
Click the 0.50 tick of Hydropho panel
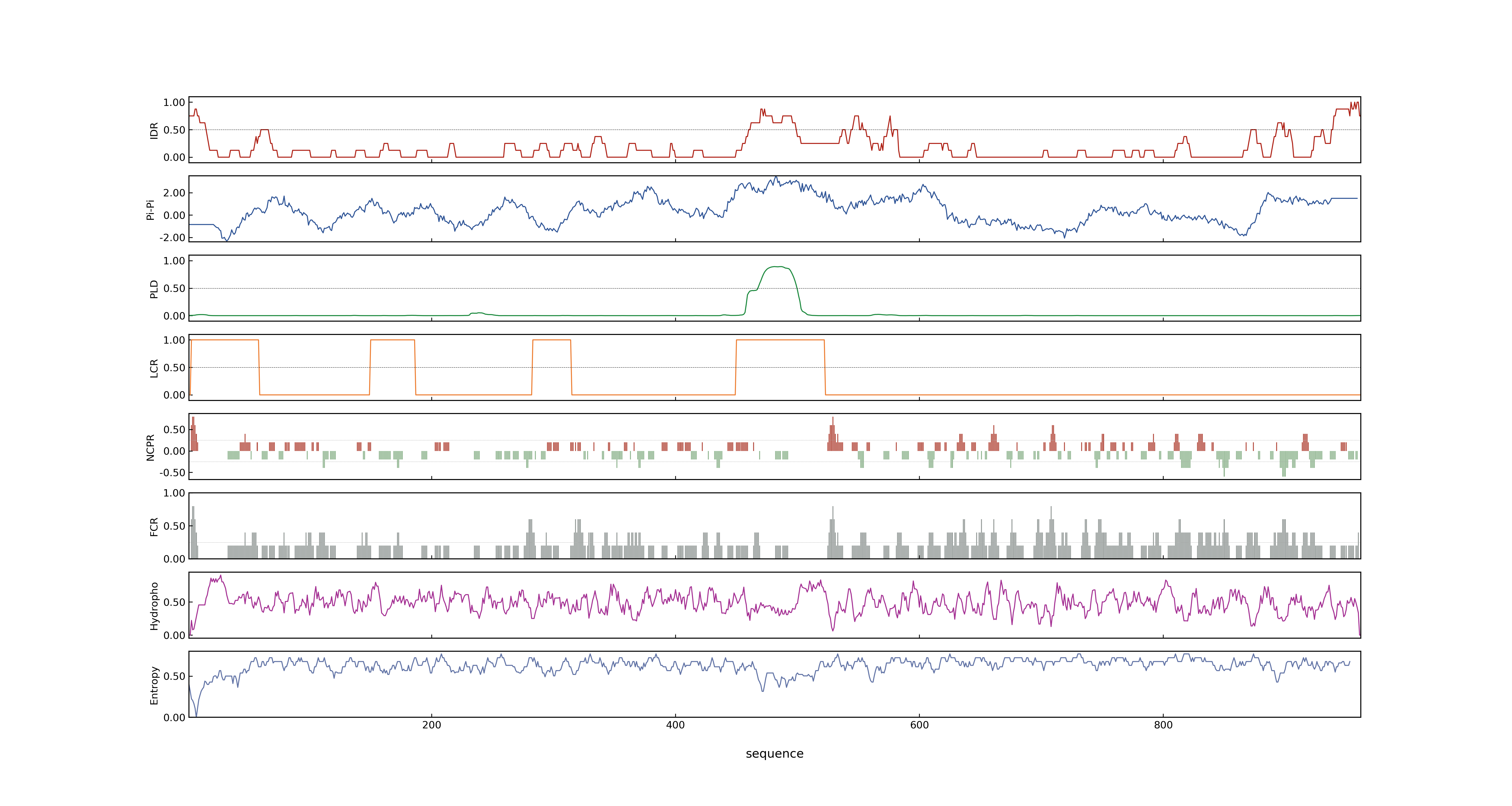174,602
